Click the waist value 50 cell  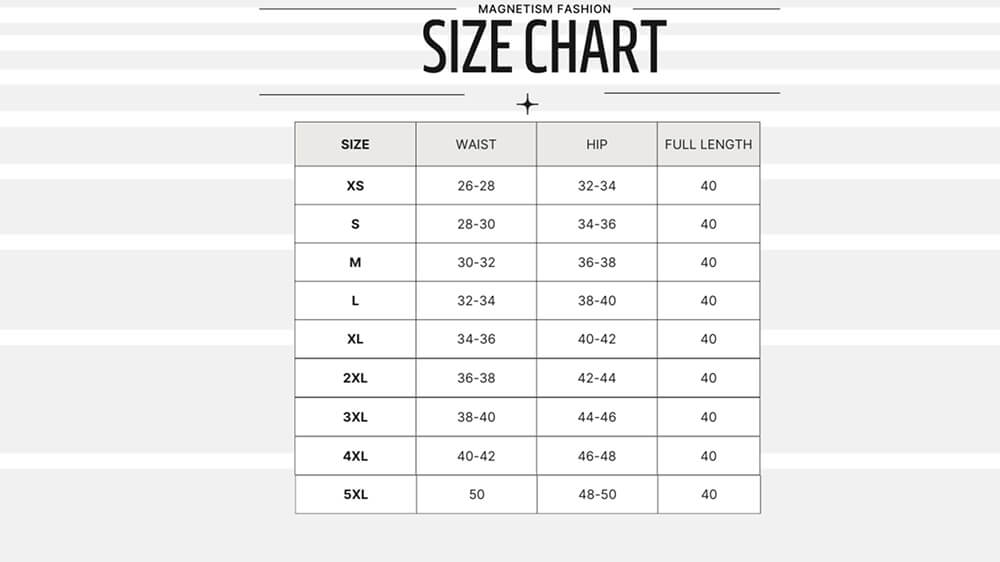pyautogui.click(x=476, y=494)
